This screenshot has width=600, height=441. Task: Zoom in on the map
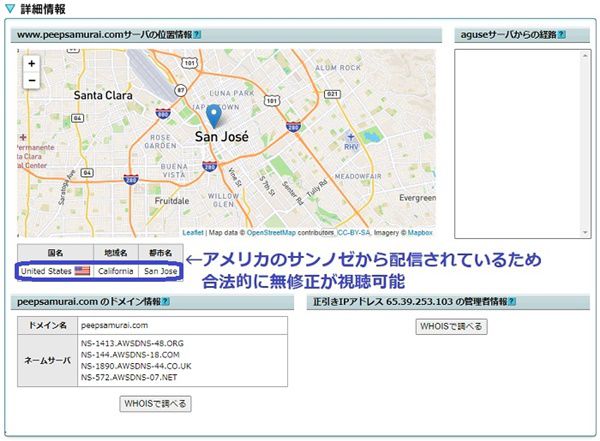pyautogui.click(x=31, y=64)
